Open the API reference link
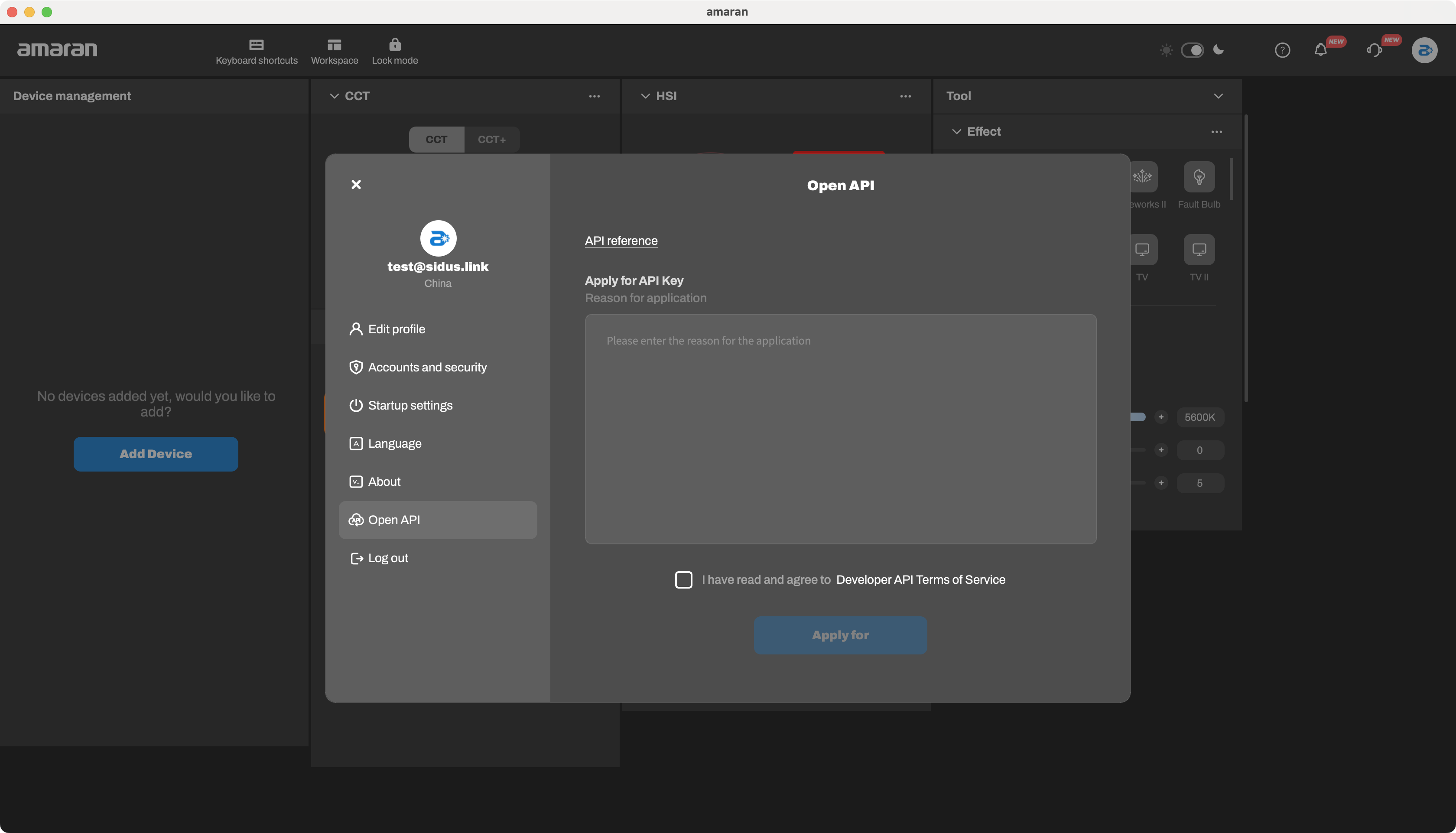This screenshot has width=1456, height=833. tap(621, 241)
